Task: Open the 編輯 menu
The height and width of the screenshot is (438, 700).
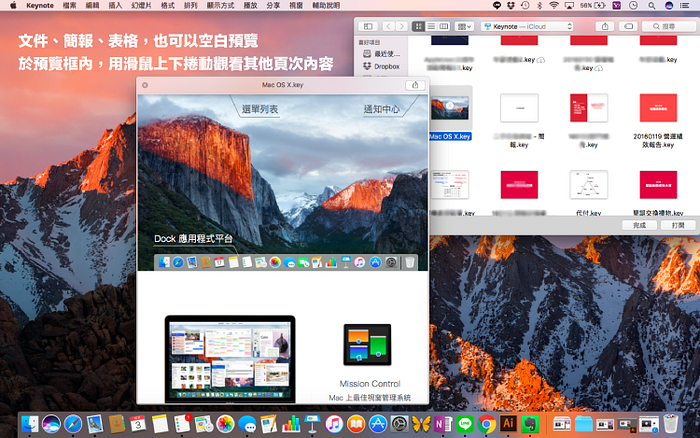Action: click(92, 5)
